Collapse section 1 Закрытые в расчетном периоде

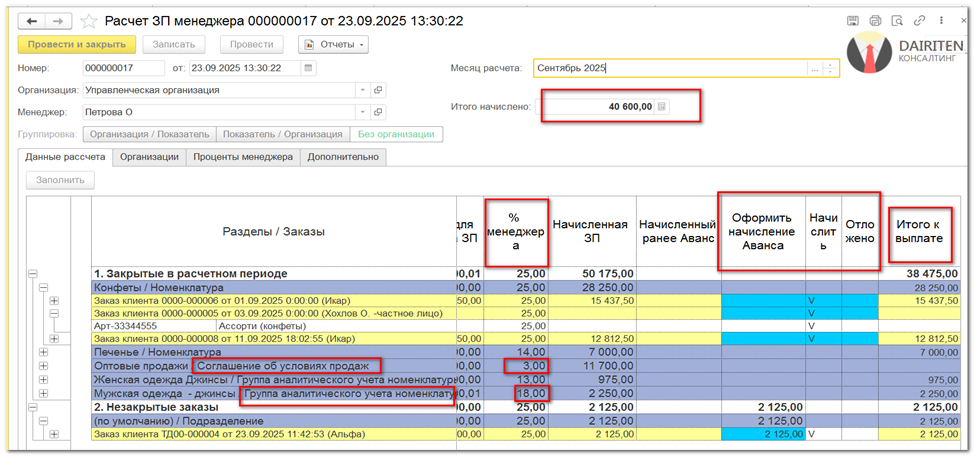(x=32, y=273)
